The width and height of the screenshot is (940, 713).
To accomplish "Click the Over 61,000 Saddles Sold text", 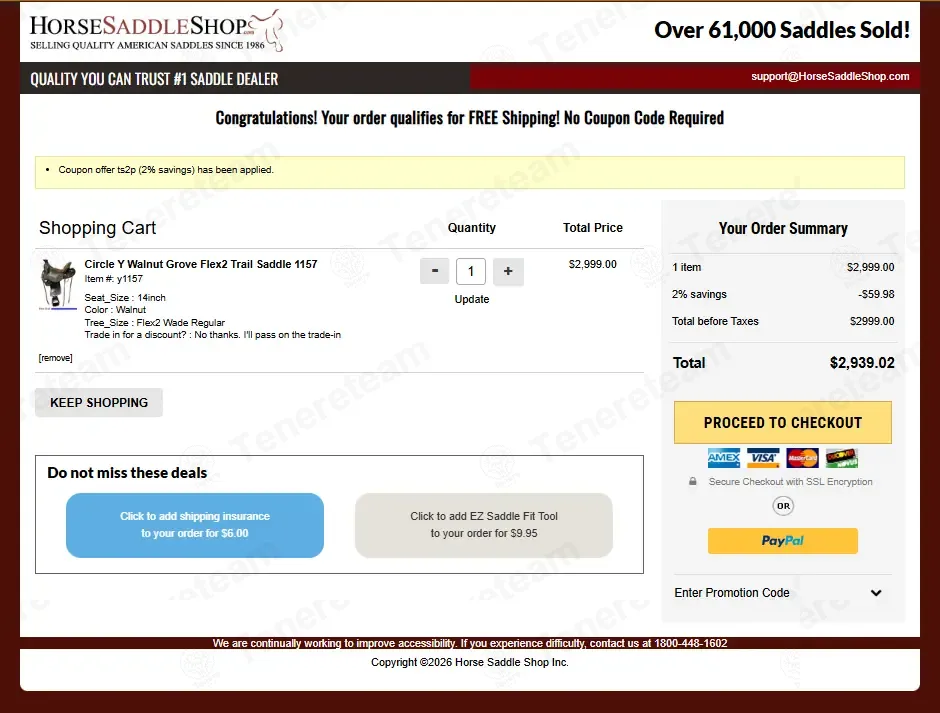I will point(782,30).
